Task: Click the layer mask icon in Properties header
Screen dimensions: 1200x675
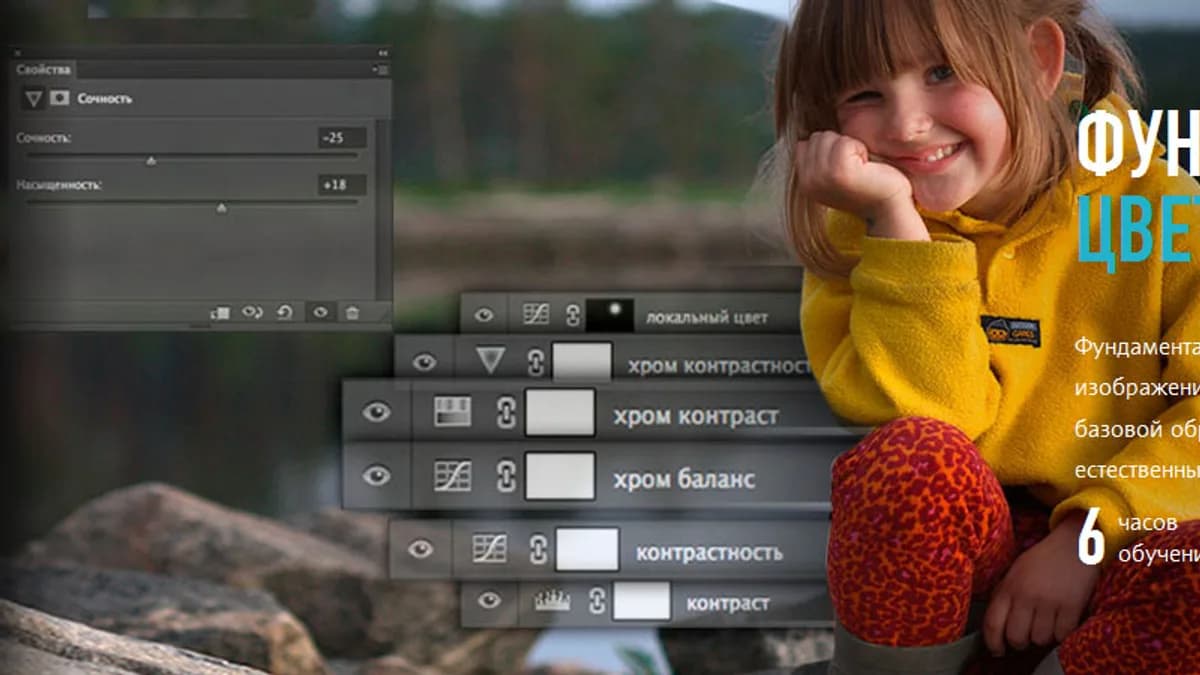Action: [x=60, y=98]
